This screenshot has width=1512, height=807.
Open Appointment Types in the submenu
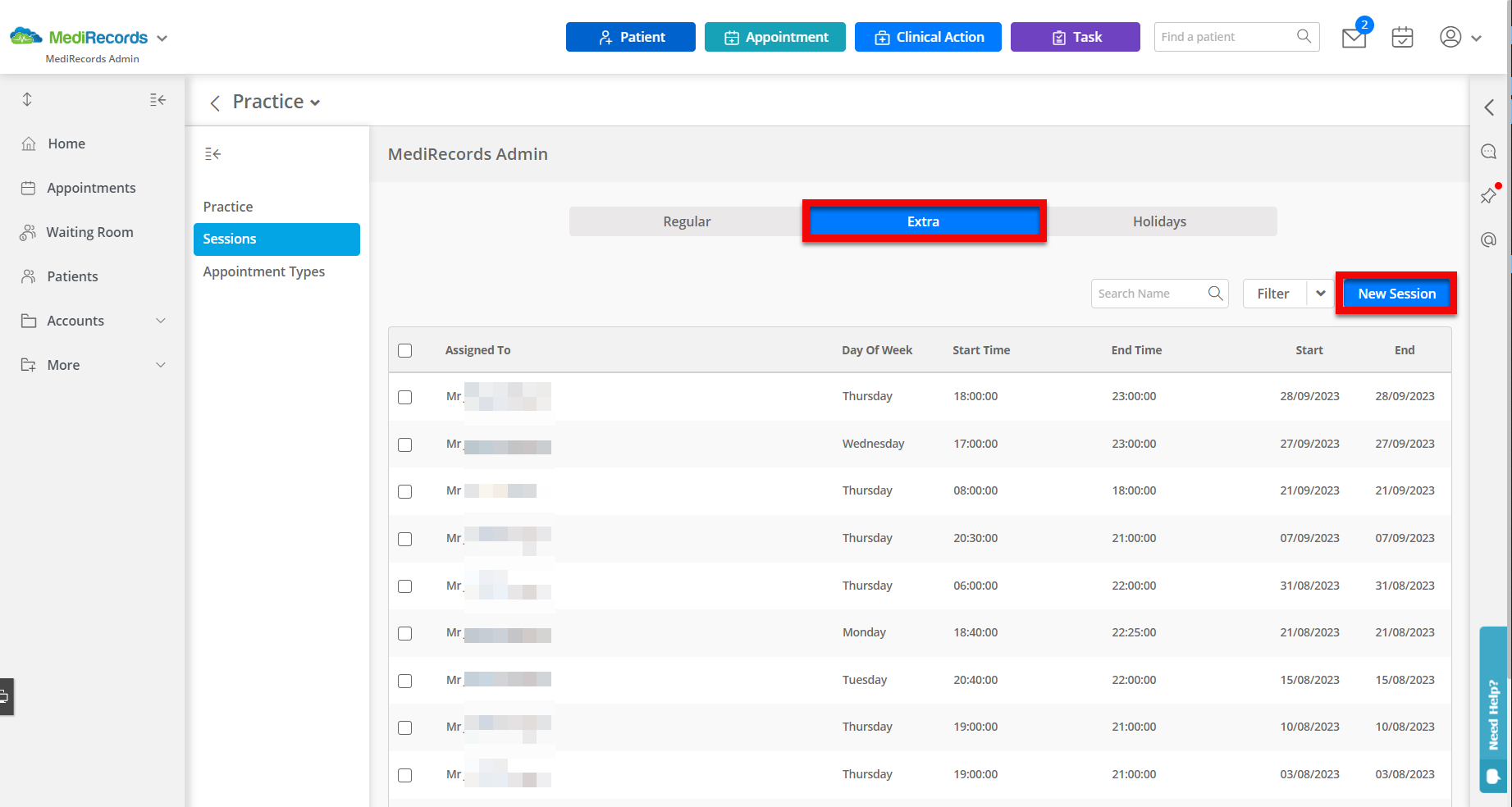click(264, 271)
